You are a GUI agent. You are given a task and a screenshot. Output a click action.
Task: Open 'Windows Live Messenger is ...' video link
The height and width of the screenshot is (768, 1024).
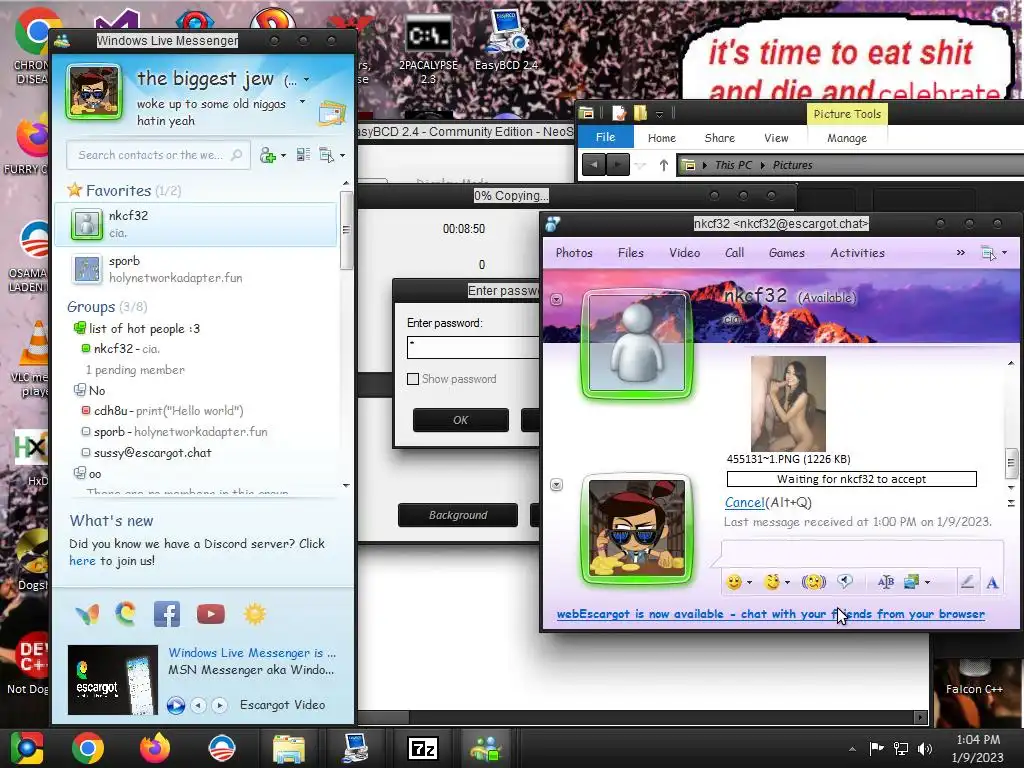tap(252, 652)
